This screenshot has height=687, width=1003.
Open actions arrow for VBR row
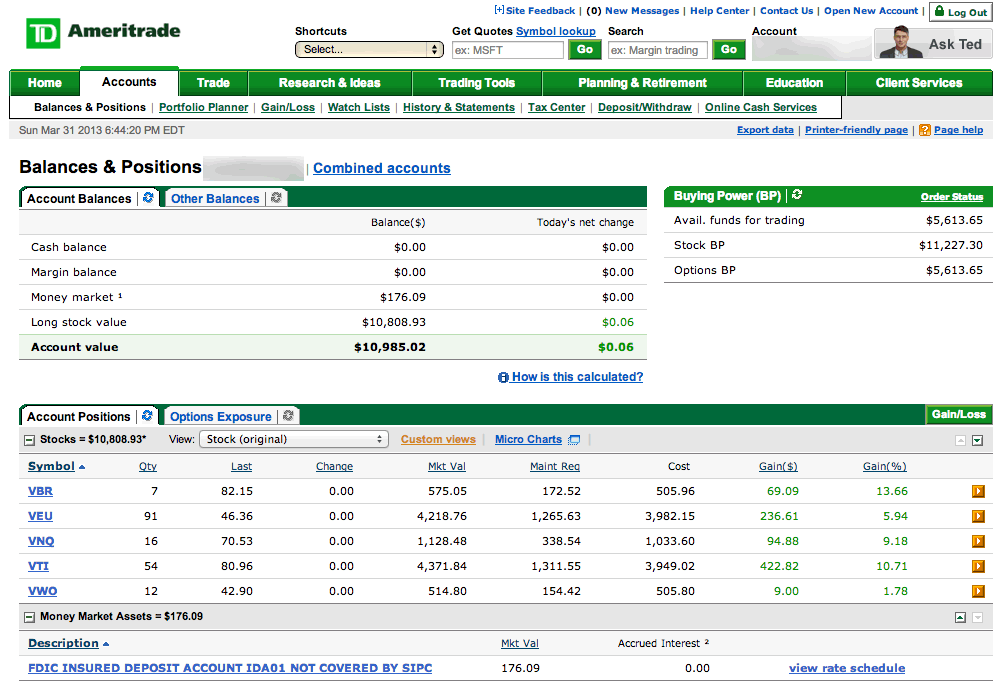(x=978, y=491)
